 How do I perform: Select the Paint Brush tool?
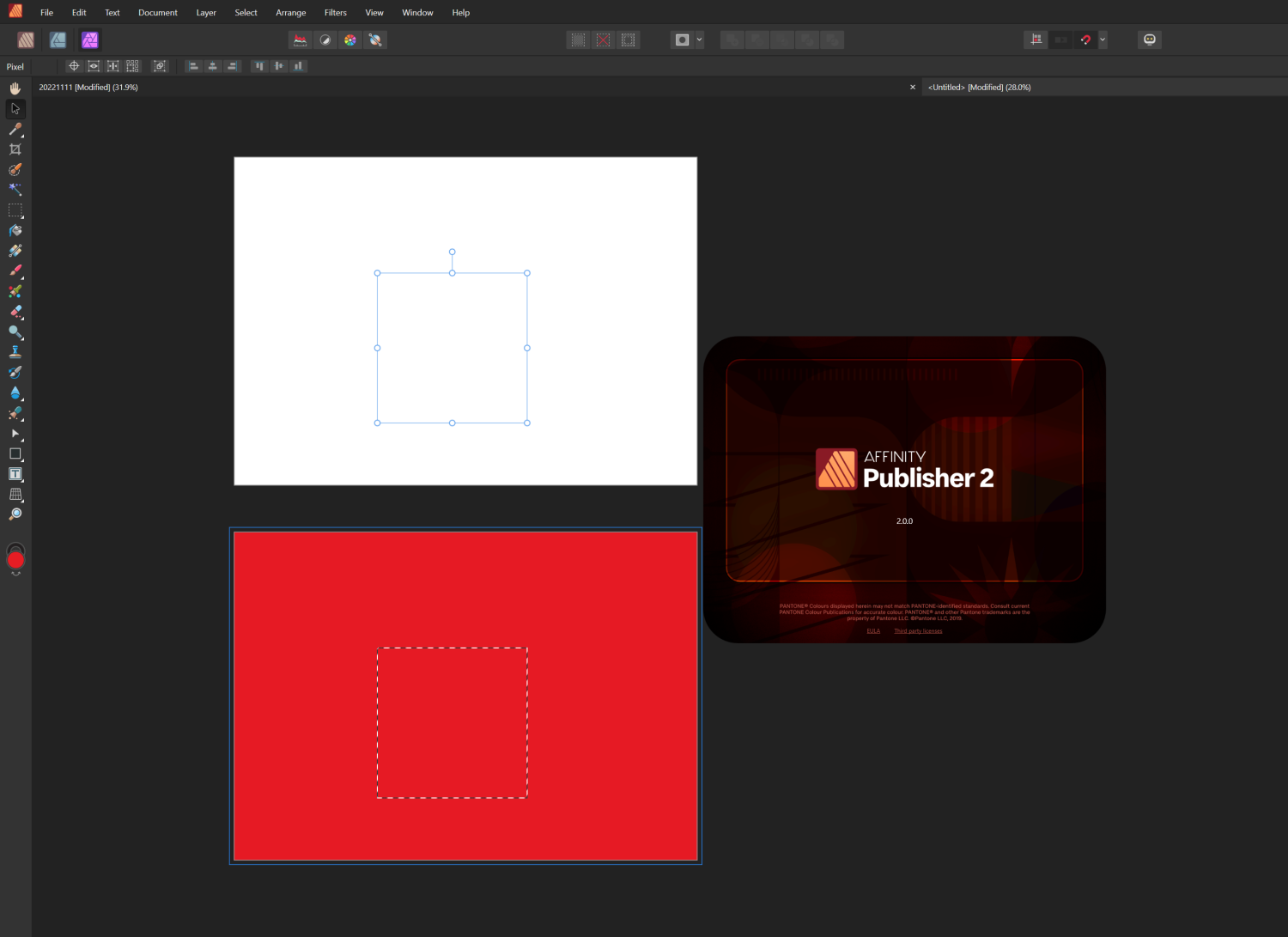pos(15,269)
